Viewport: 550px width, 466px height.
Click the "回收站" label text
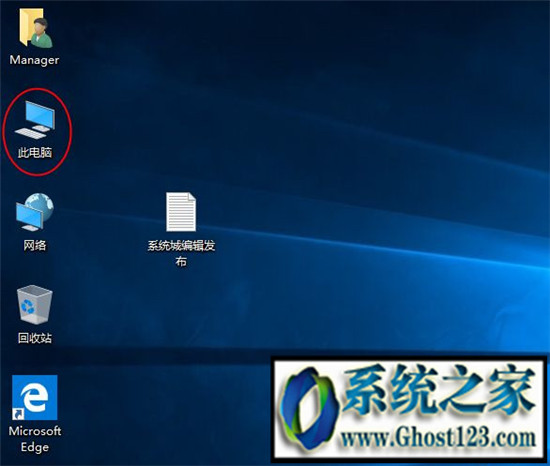click(x=35, y=338)
